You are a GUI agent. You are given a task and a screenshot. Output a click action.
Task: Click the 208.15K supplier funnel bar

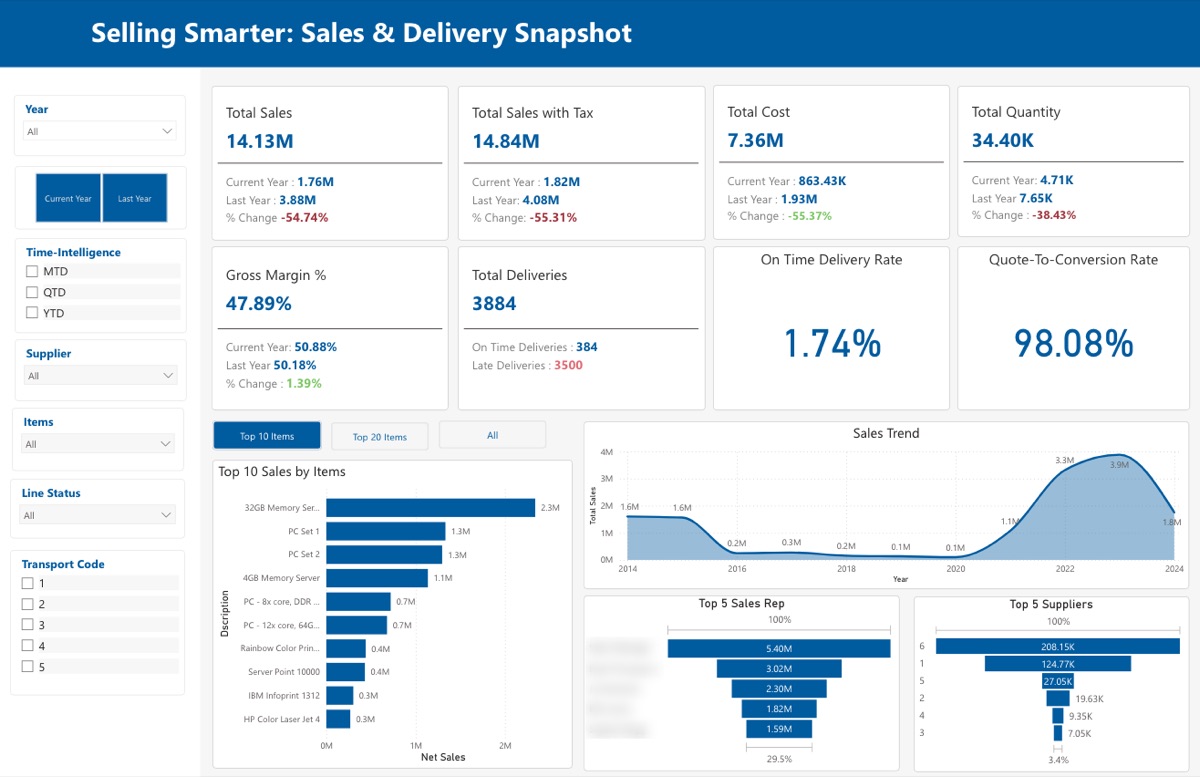tap(1058, 647)
